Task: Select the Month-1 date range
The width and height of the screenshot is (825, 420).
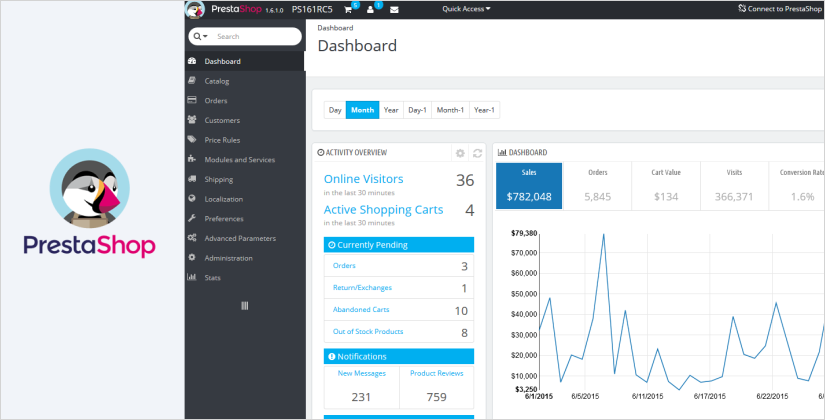Action: (449, 110)
